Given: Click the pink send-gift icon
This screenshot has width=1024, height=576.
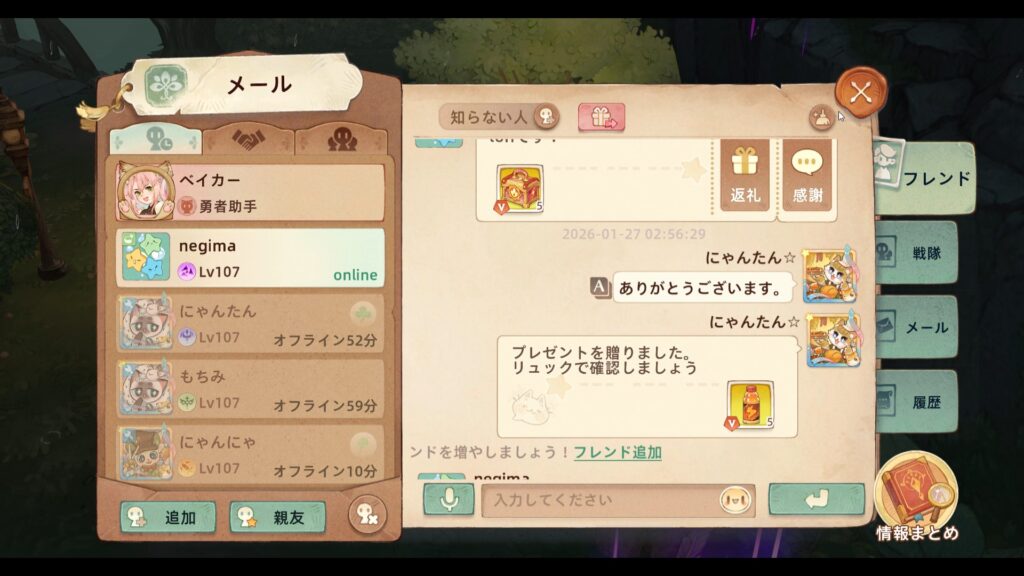Looking at the screenshot, I should [x=601, y=118].
